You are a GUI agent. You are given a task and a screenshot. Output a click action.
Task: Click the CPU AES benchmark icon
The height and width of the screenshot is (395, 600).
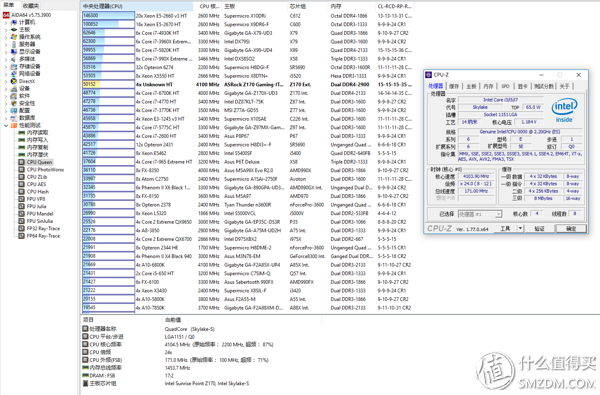coord(22,184)
